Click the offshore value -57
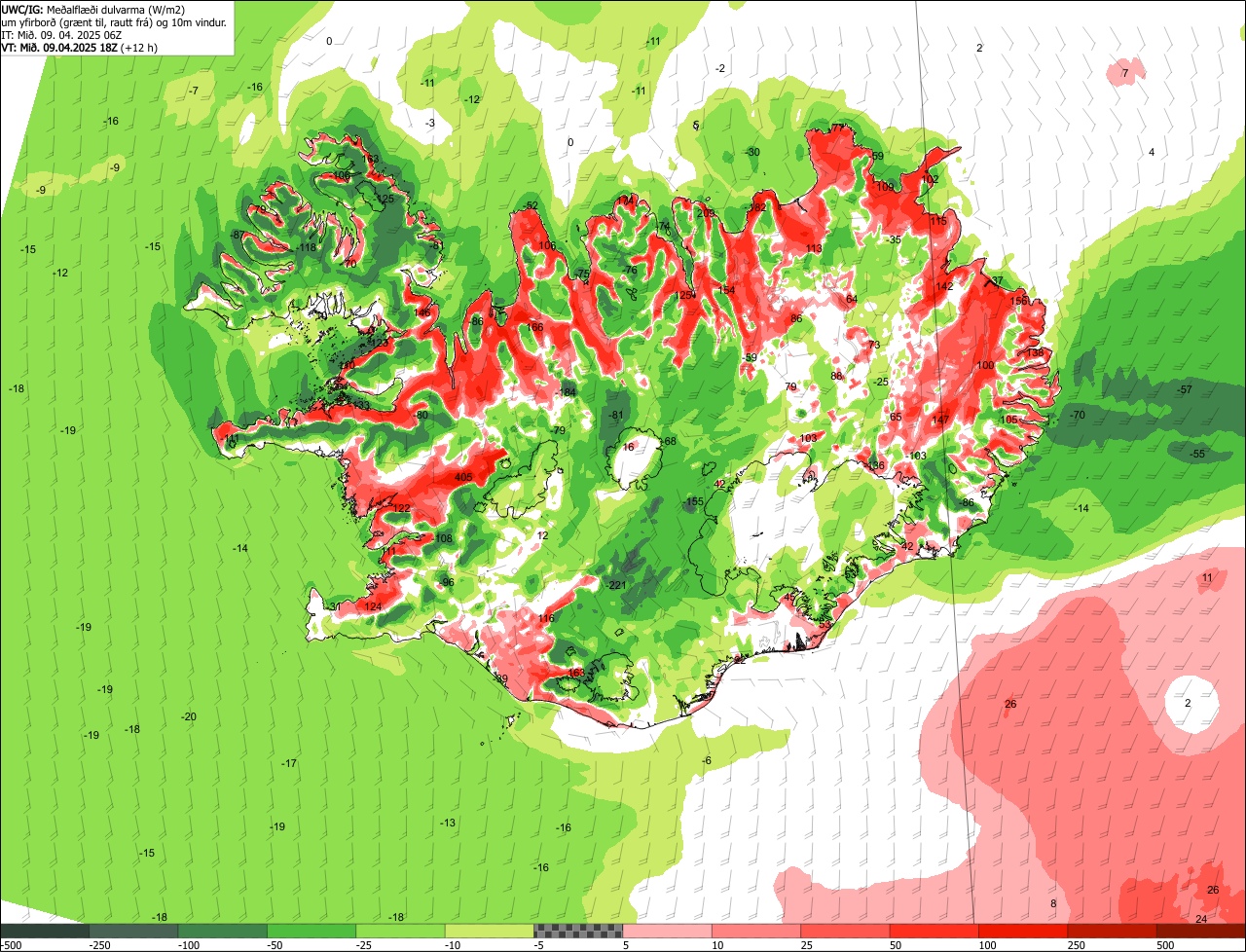The height and width of the screenshot is (952, 1246). pyautogui.click(x=1184, y=389)
